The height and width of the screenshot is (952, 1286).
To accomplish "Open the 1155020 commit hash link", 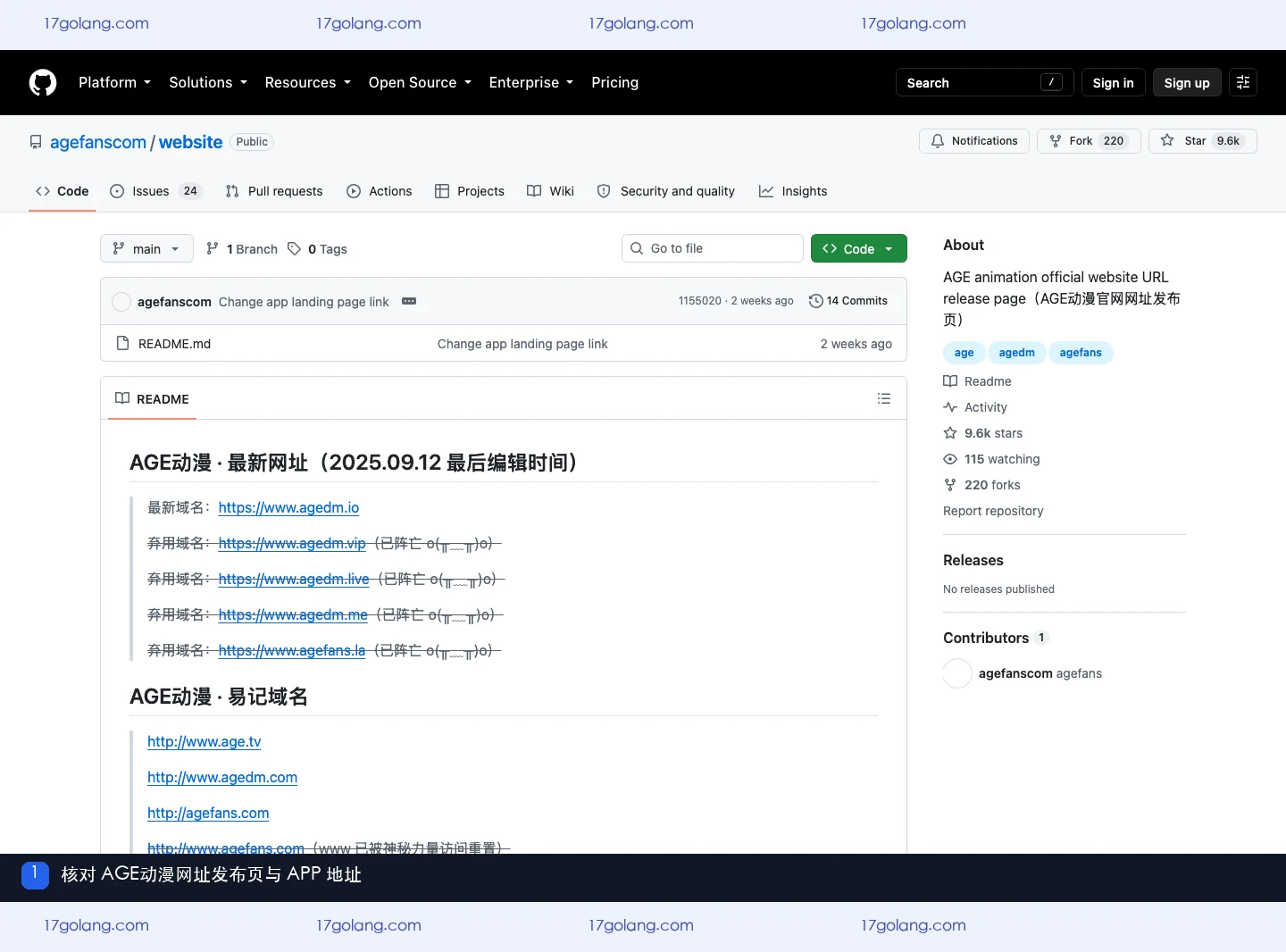I will point(700,301).
